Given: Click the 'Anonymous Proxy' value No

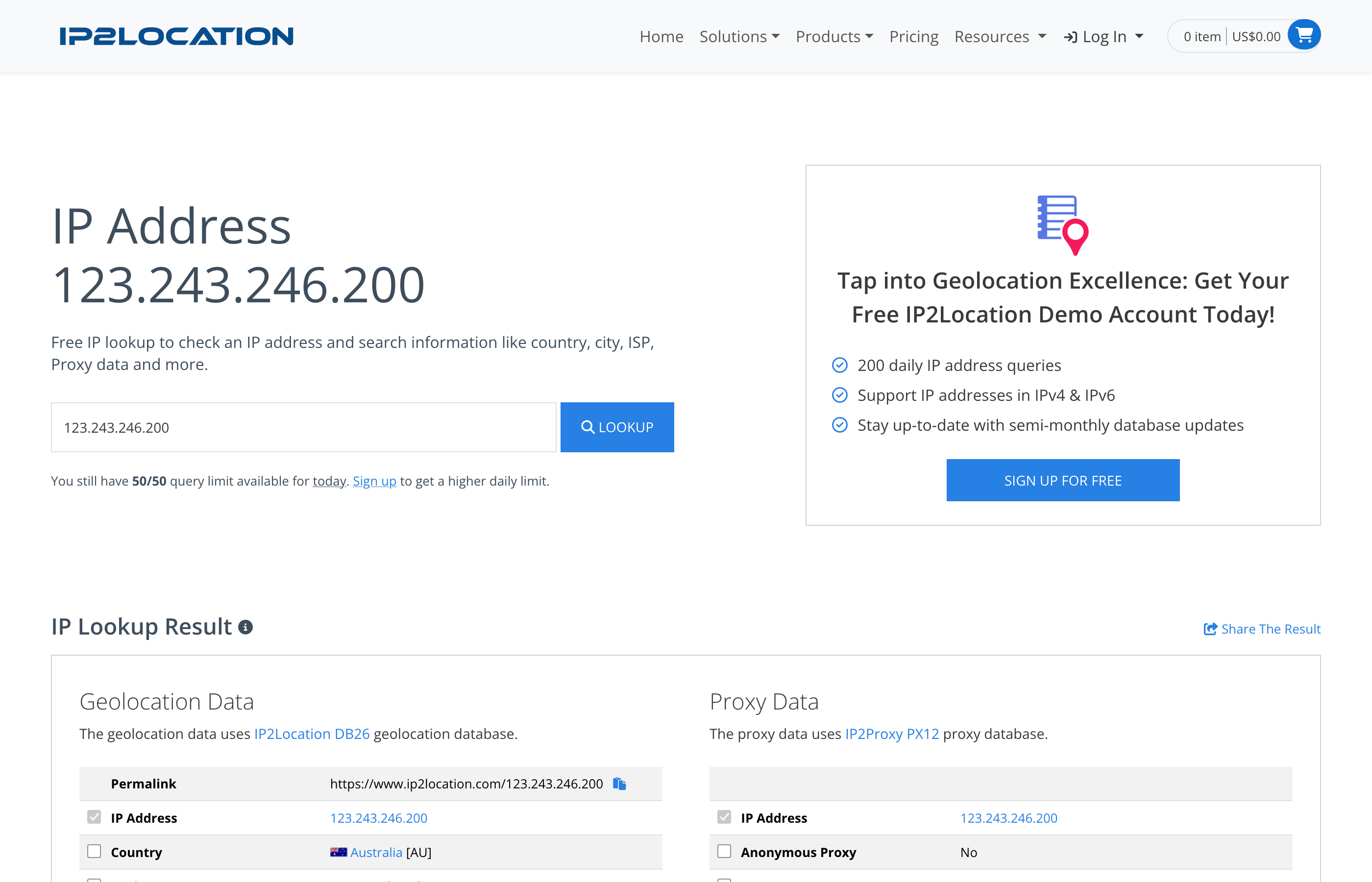Looking at the screenshot, I should (x=969, y=852).
